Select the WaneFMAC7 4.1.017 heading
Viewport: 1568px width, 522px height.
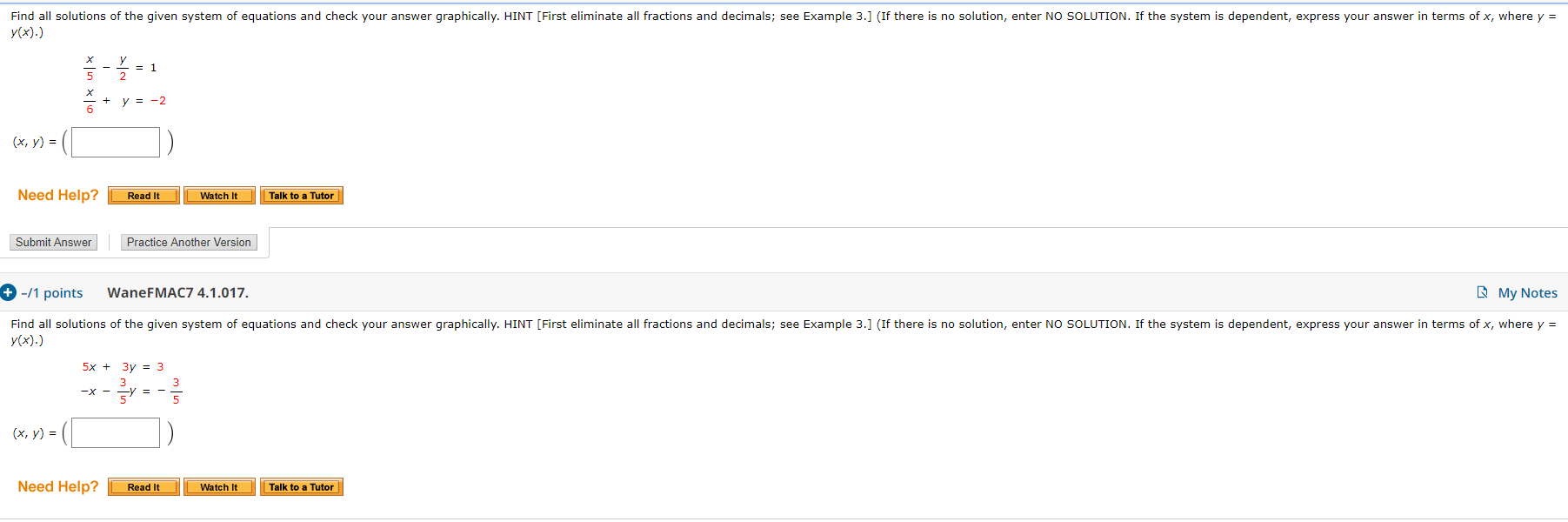[177, 292]
